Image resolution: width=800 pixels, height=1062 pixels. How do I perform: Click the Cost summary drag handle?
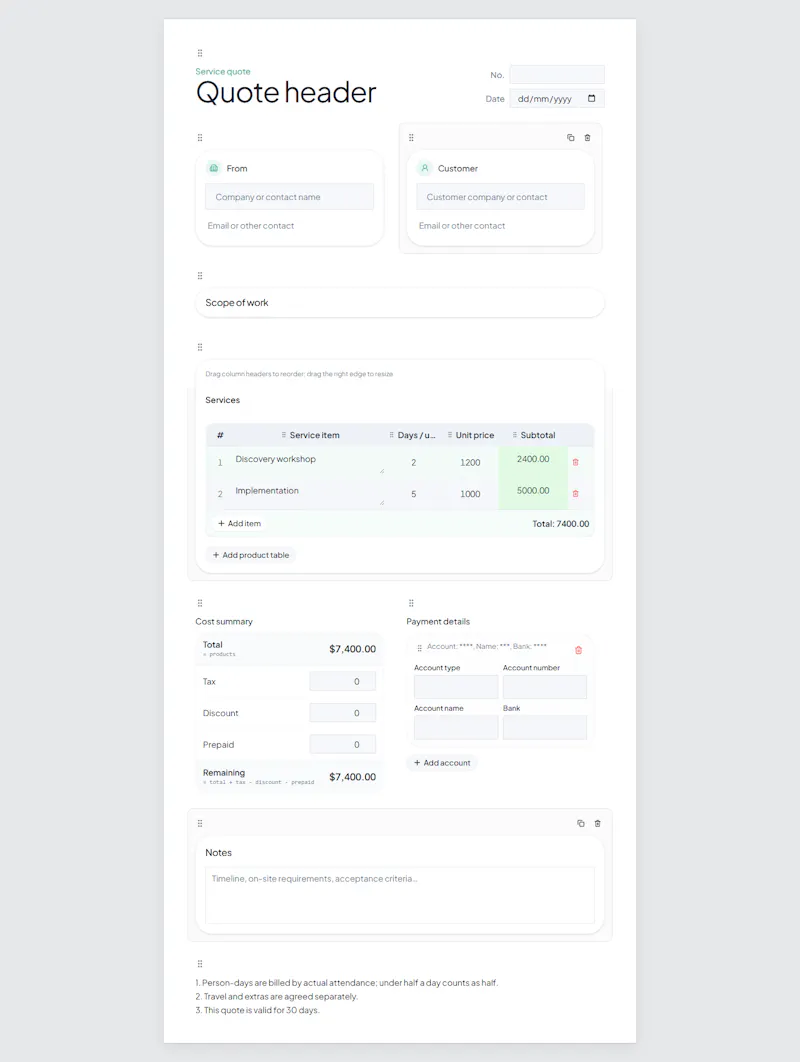pos(200,603)
